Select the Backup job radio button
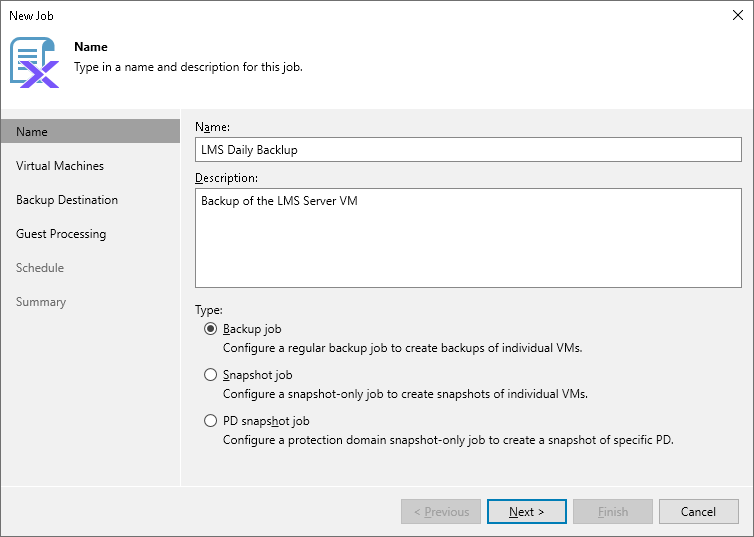 tap(210, 329)
